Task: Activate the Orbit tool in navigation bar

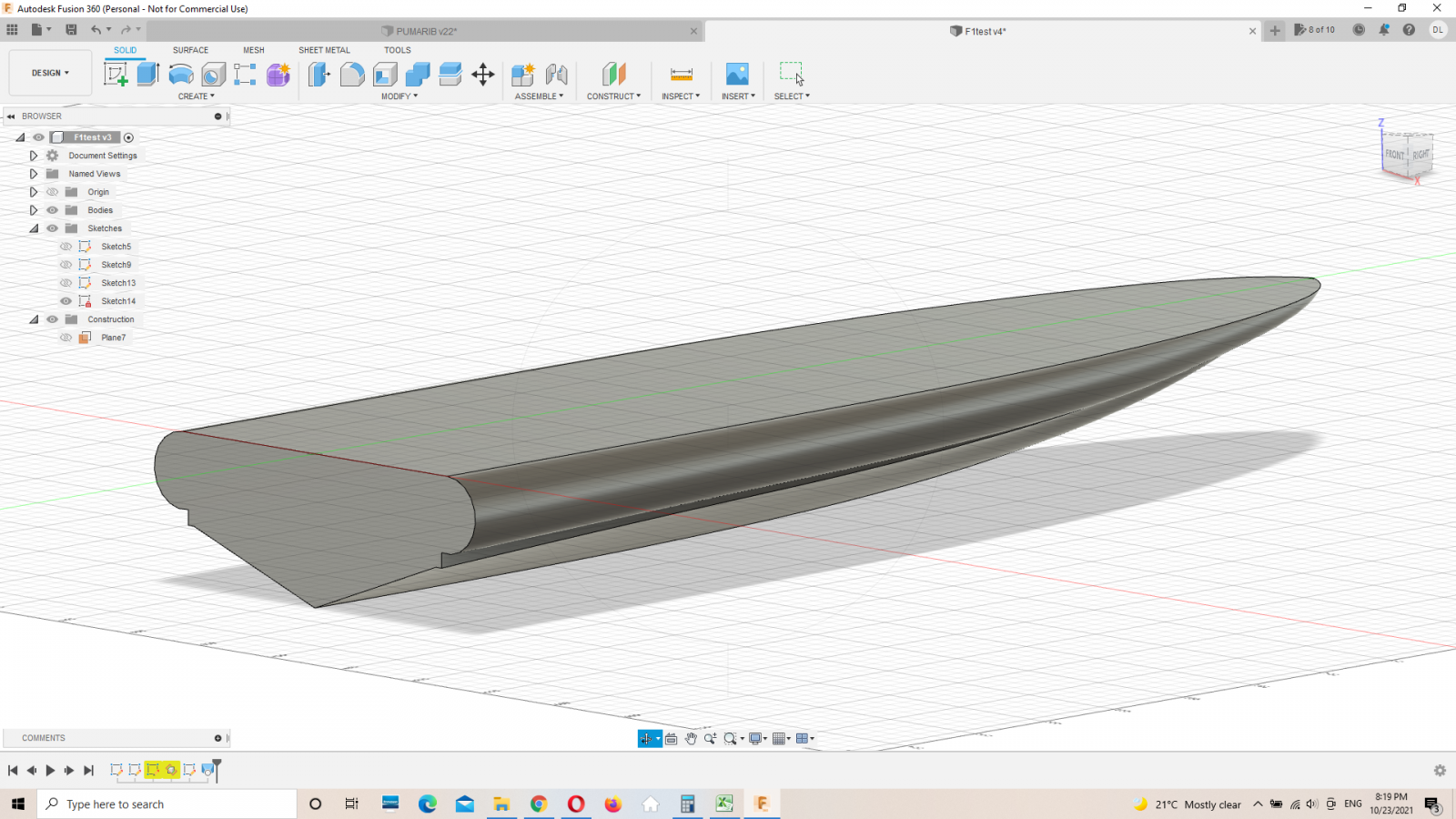Action: (x=646, y=739)
